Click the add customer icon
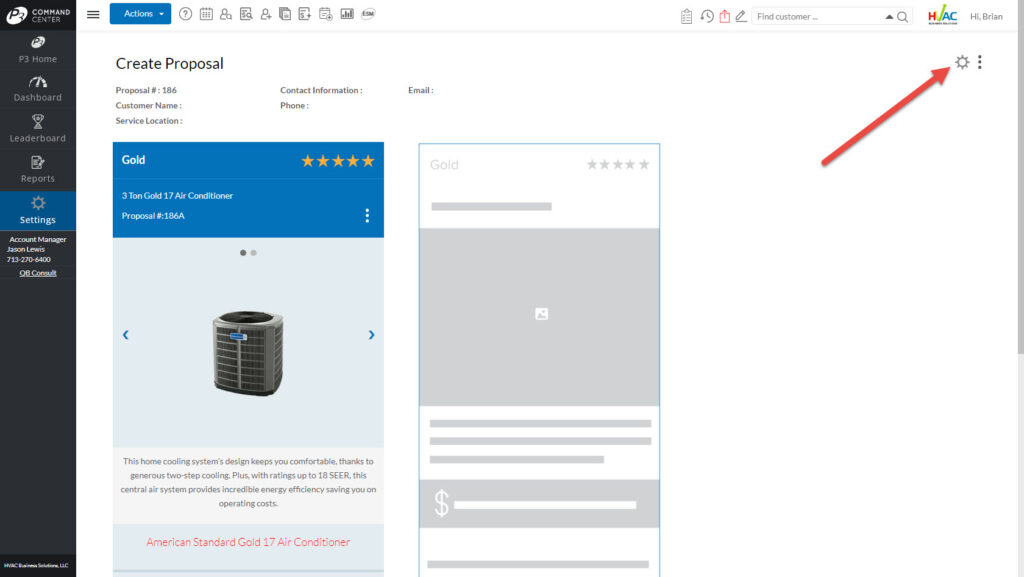The width and height of the screenshot is (1024, 577). [x=266, y=14]
